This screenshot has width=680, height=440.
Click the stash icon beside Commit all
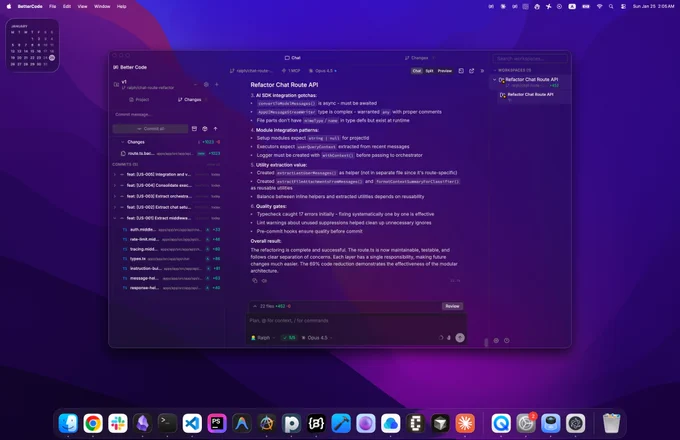(x=194, y=129)
